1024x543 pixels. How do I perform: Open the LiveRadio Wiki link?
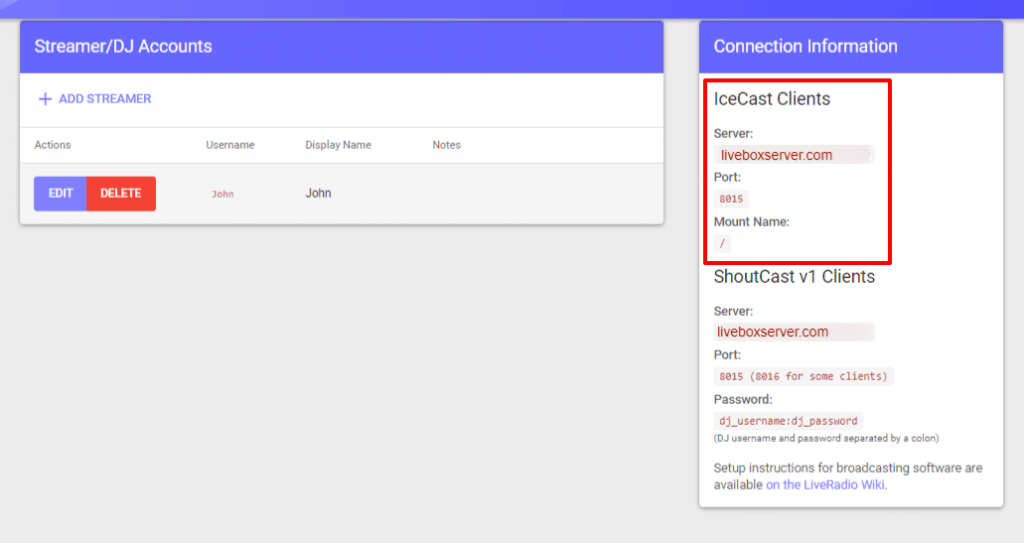tap(825, 485)
